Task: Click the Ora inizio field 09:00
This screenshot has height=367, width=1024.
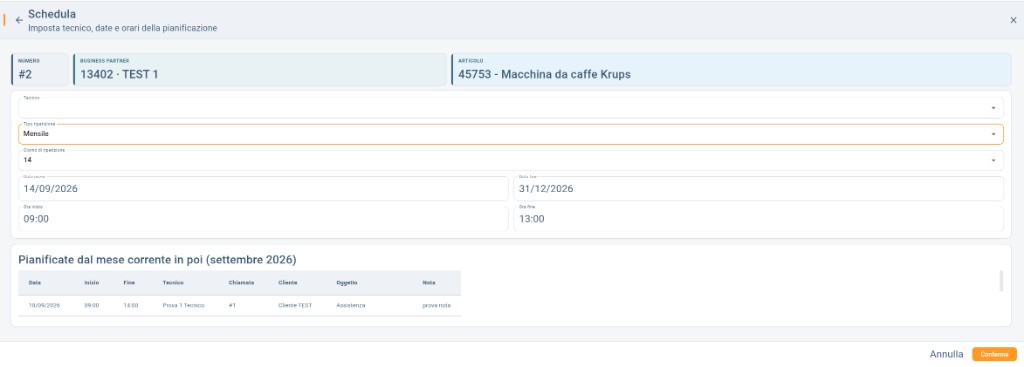Action: [x=263, y=219]
